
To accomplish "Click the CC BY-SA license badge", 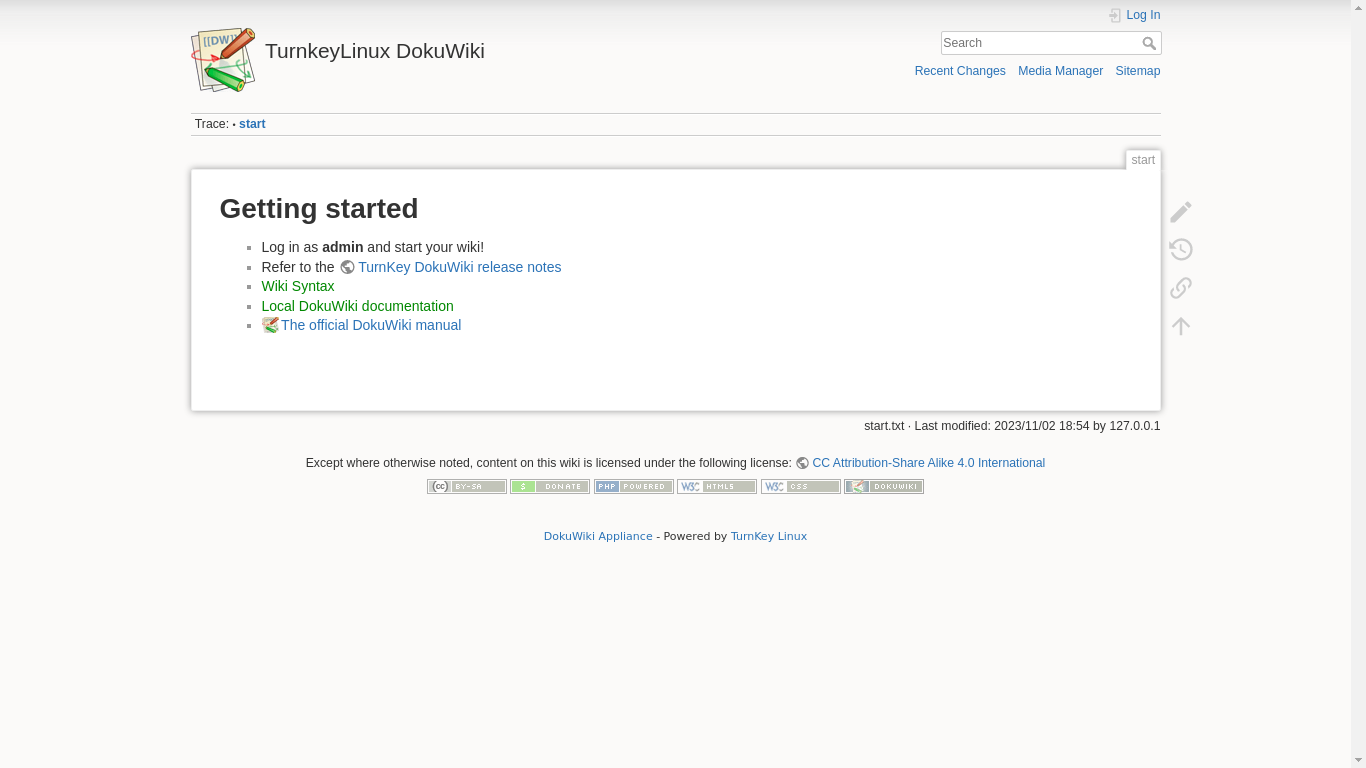I will [466, 487].
